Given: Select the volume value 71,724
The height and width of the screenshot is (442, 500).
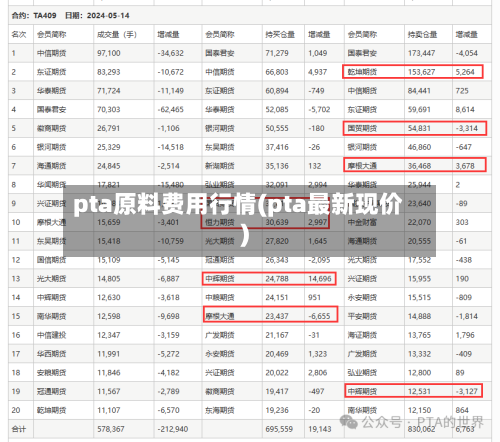Looking at the screenshot, I should point(109,91).
